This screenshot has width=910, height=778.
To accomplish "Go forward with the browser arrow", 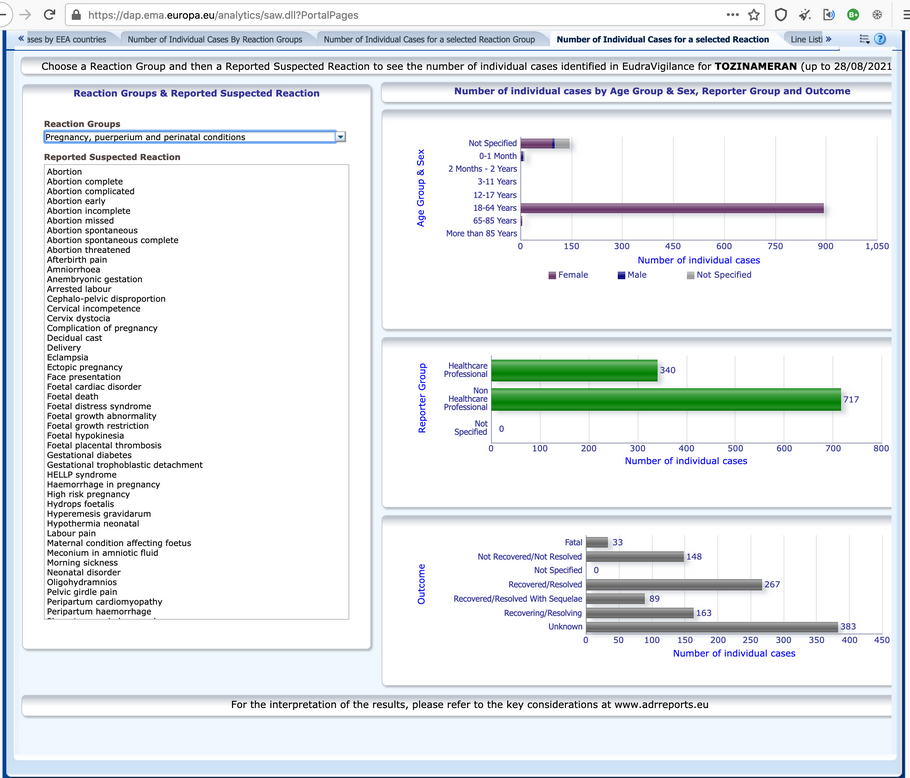I will (25, 15).
